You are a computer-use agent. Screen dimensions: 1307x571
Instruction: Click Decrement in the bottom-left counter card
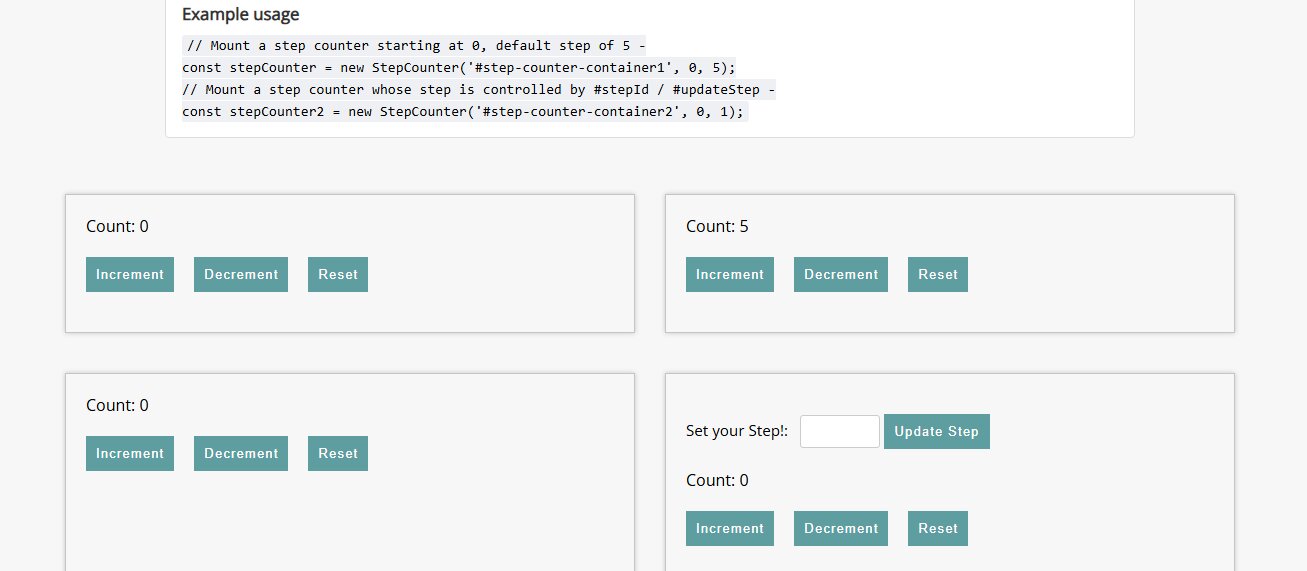click(241, 454)
